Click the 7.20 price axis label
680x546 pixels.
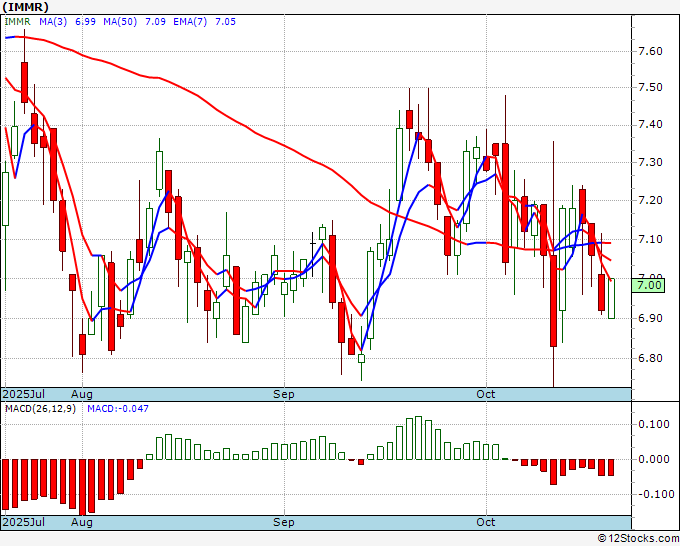(x=651, y=200)
